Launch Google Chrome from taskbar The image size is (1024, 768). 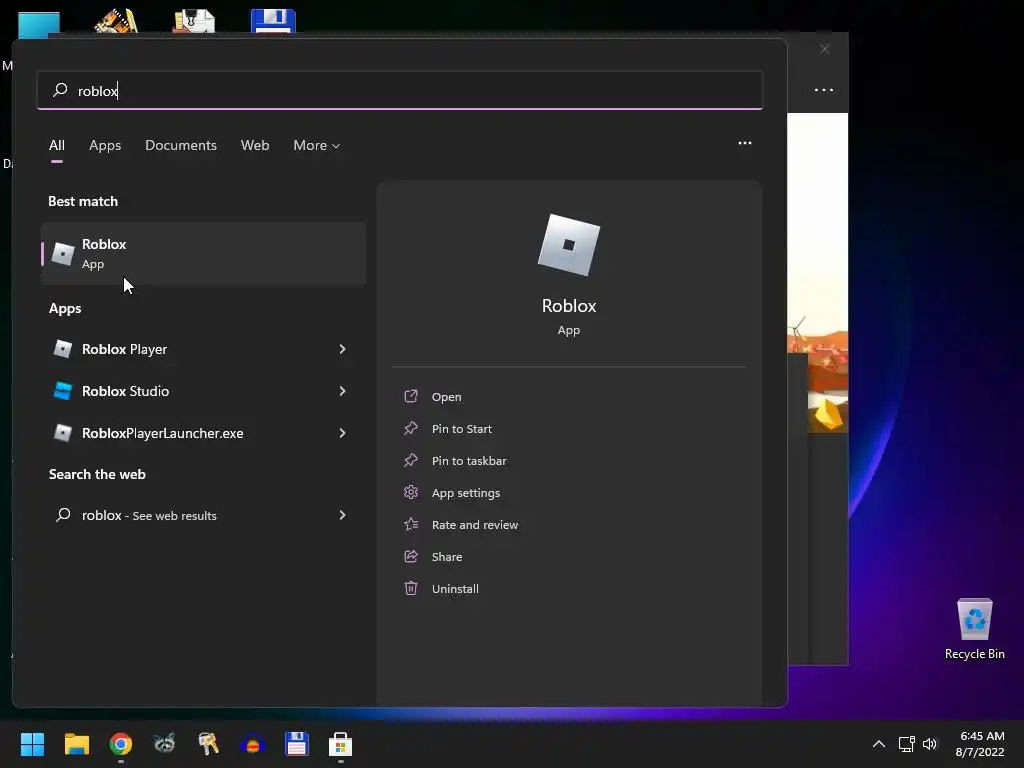121,744
